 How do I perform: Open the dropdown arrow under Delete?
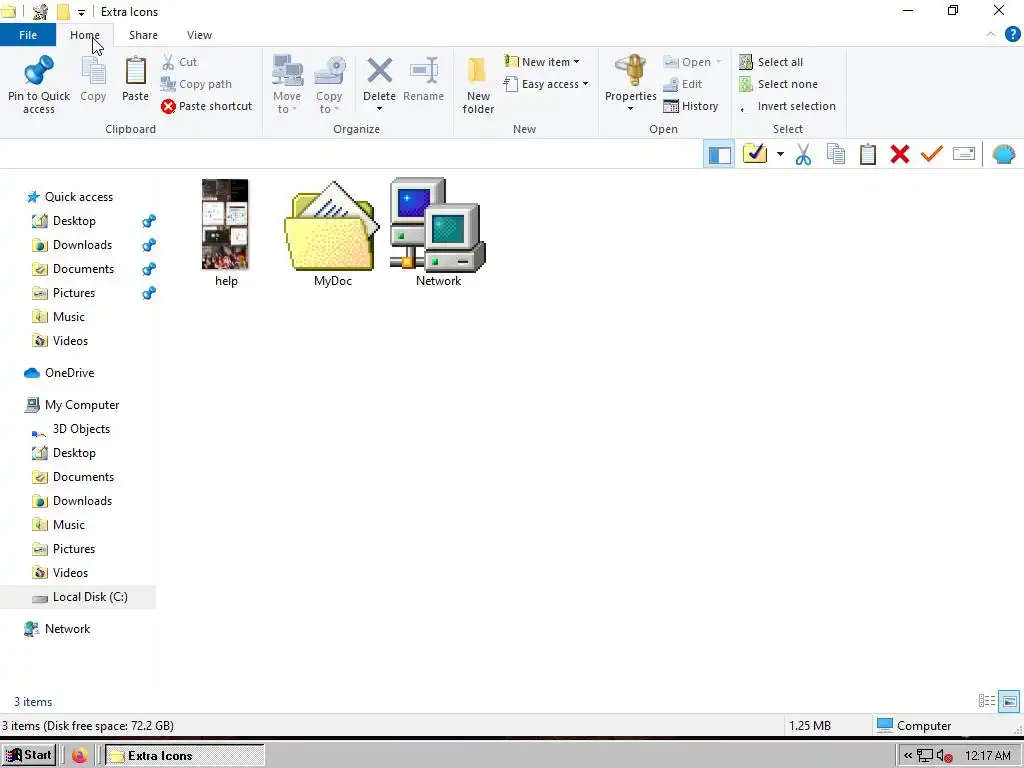point(379,109)
